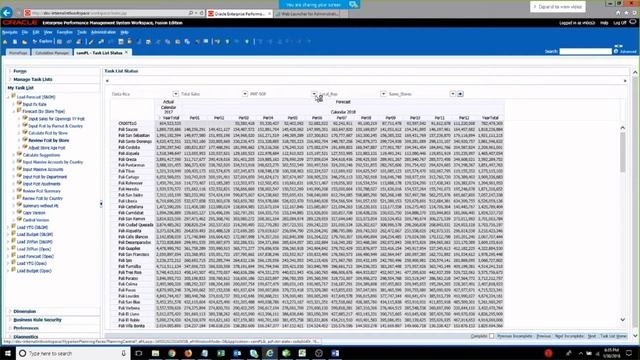Open the Preferences section
The width and height of the screenshot is (640, 360).
[26, 328]
